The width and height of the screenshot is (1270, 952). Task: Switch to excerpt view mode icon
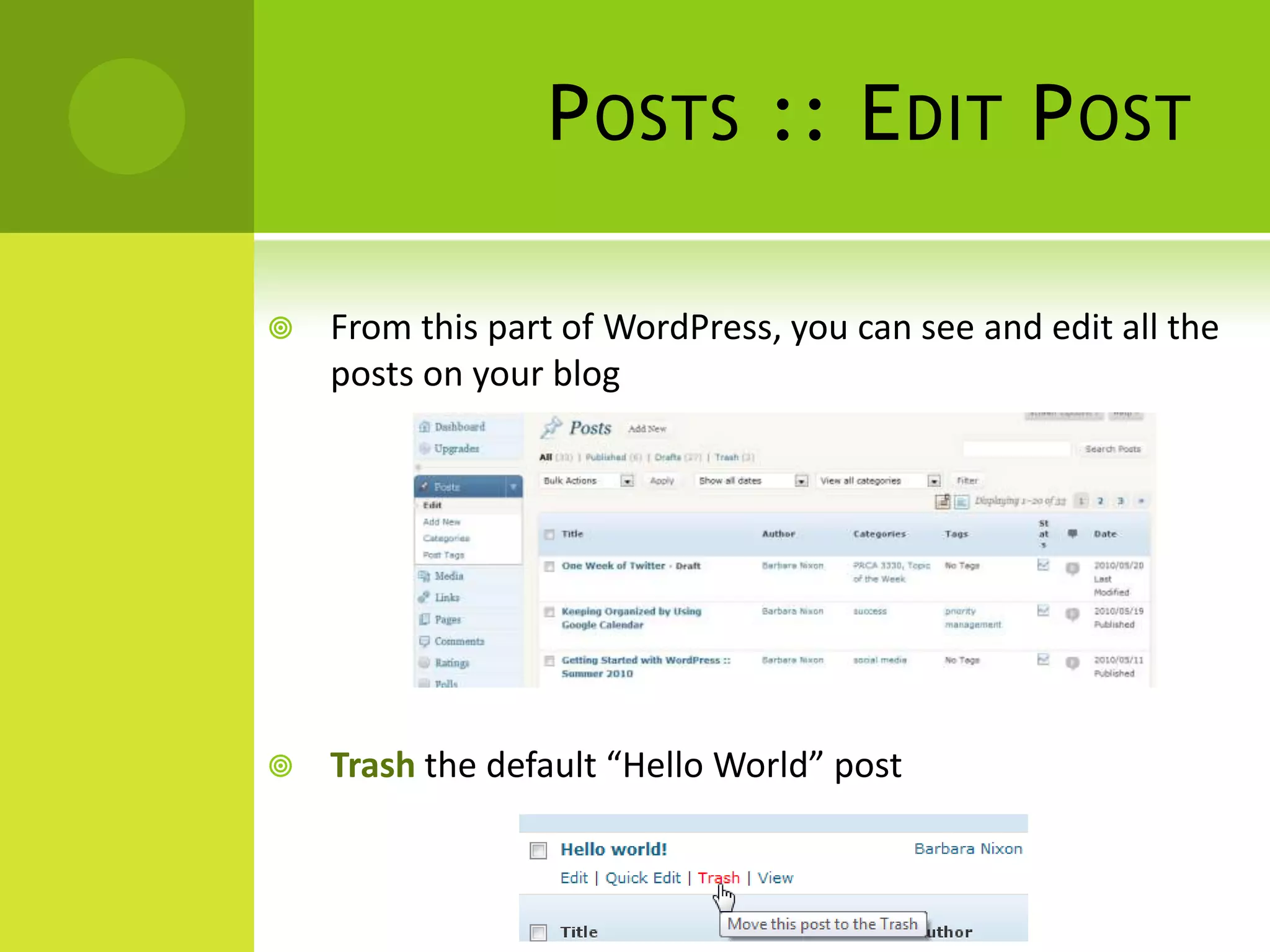961,501
